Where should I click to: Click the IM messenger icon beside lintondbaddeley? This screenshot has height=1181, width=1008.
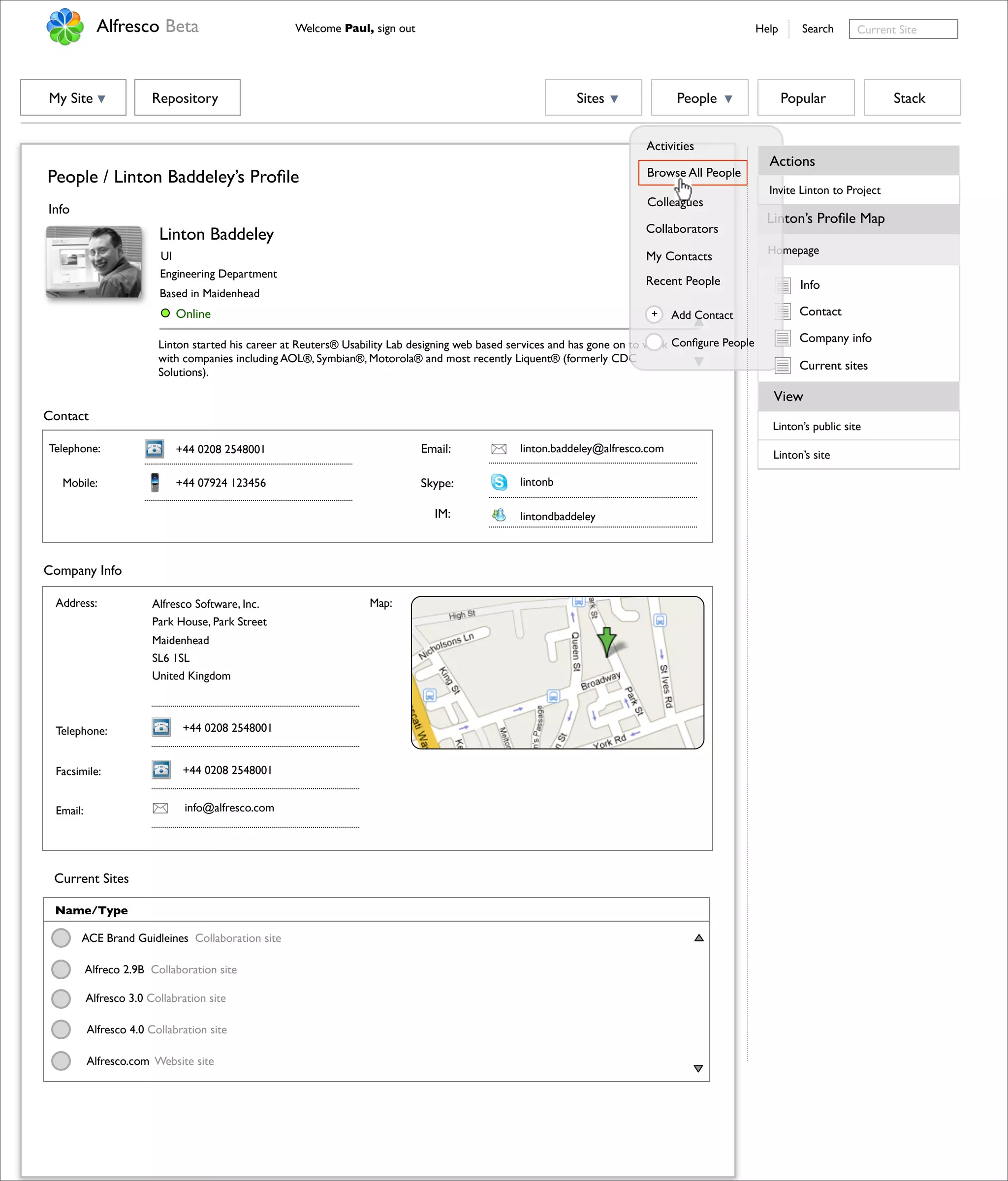tap(499, 515)
